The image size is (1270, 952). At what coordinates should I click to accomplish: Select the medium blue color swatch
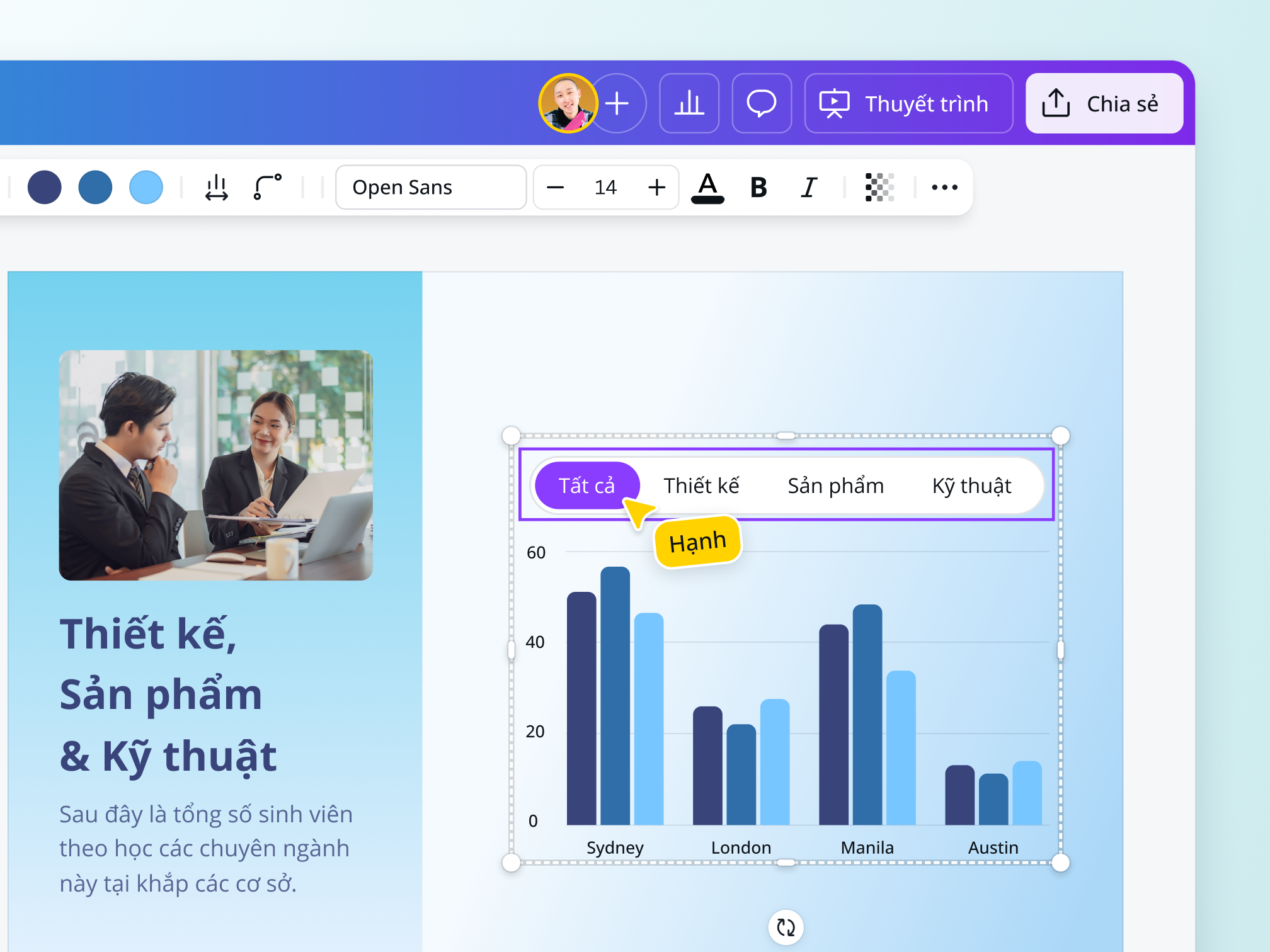click(95, 187)
